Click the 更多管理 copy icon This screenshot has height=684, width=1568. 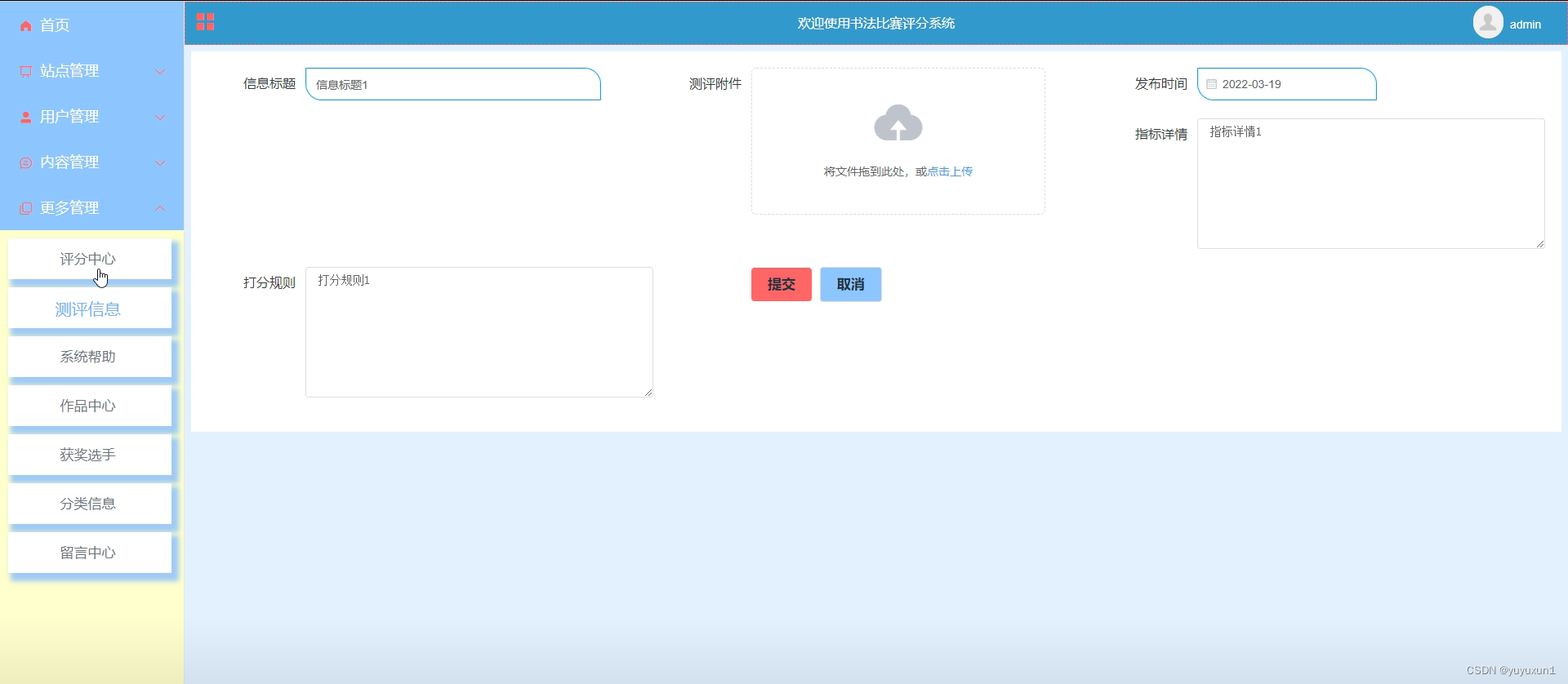coord(25,209)
